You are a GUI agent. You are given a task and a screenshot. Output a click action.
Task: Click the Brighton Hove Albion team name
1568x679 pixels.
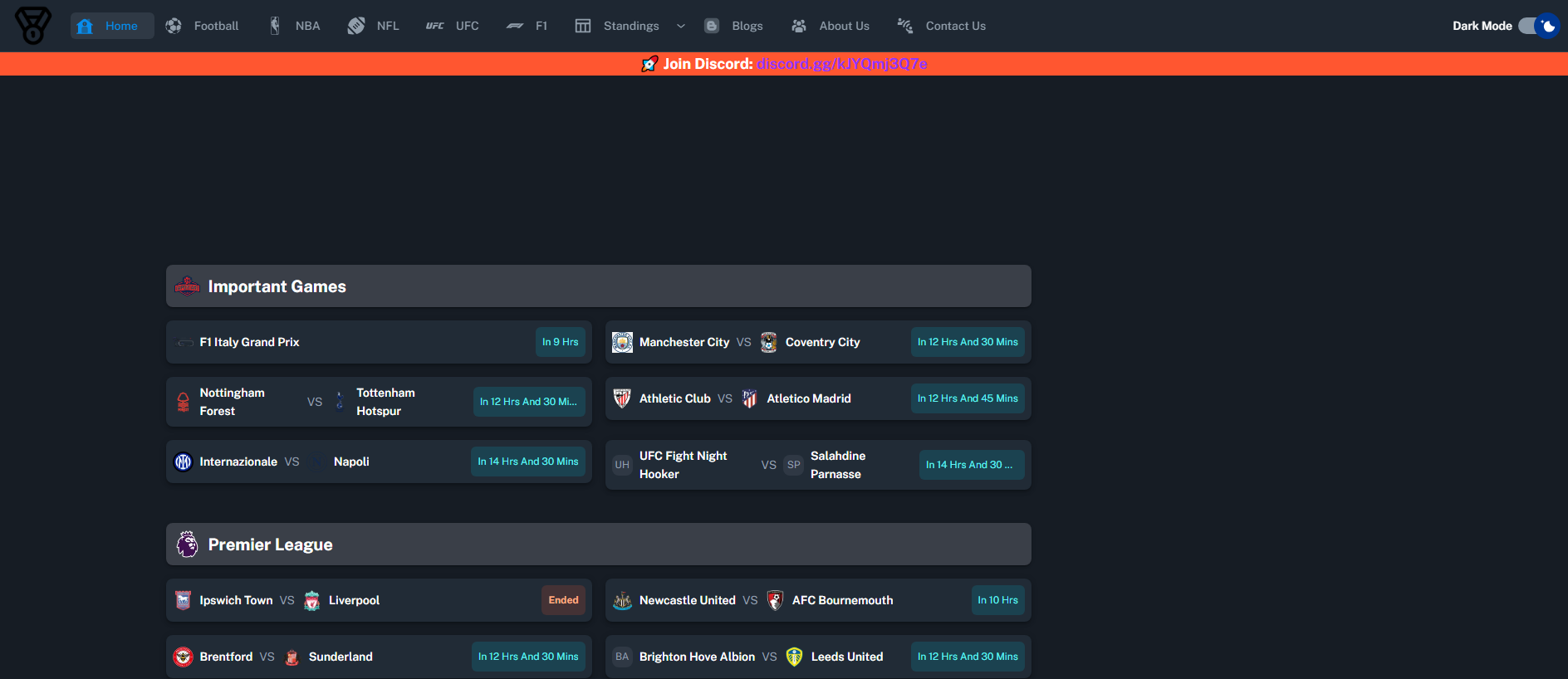pos(697,657)
